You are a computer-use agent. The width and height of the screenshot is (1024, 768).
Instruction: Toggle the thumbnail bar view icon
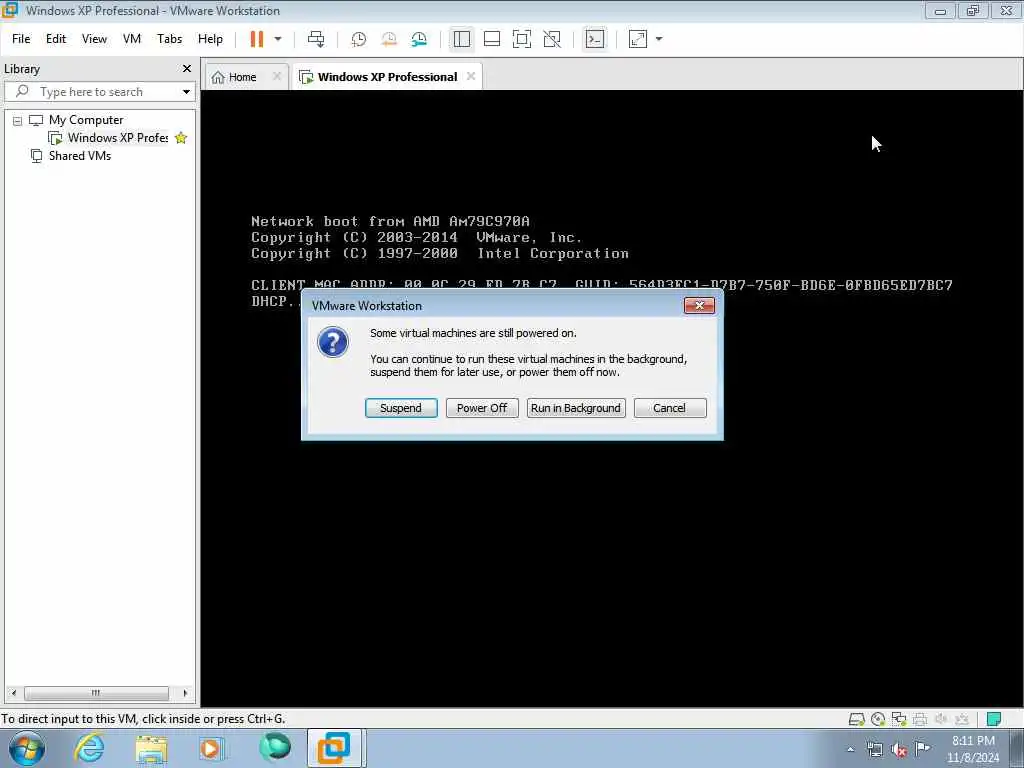pos(492,39)
